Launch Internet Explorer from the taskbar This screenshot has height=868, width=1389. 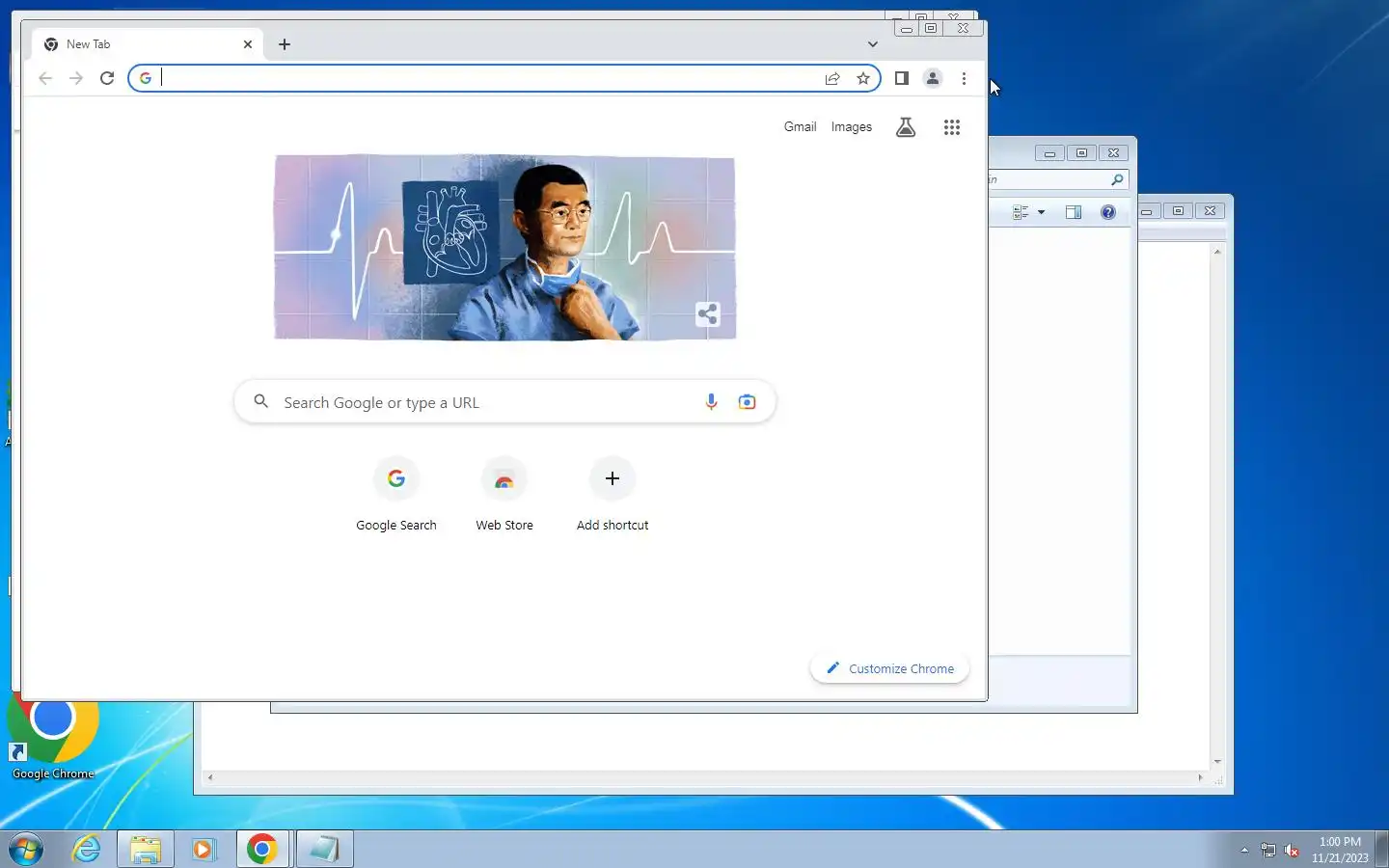[x=87, y=849]
